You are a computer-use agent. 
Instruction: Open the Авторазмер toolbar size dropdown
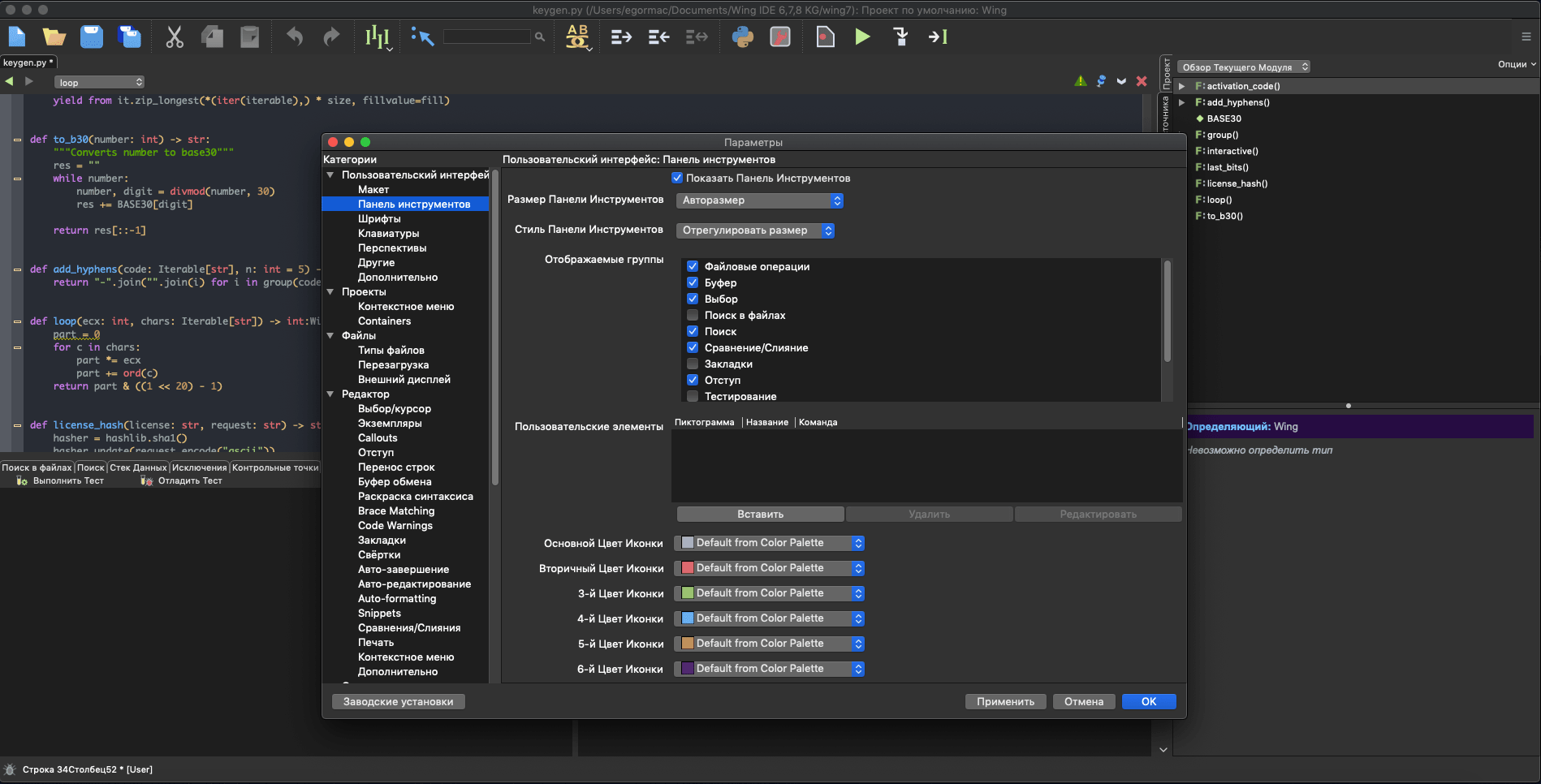[x=760, y=200]
